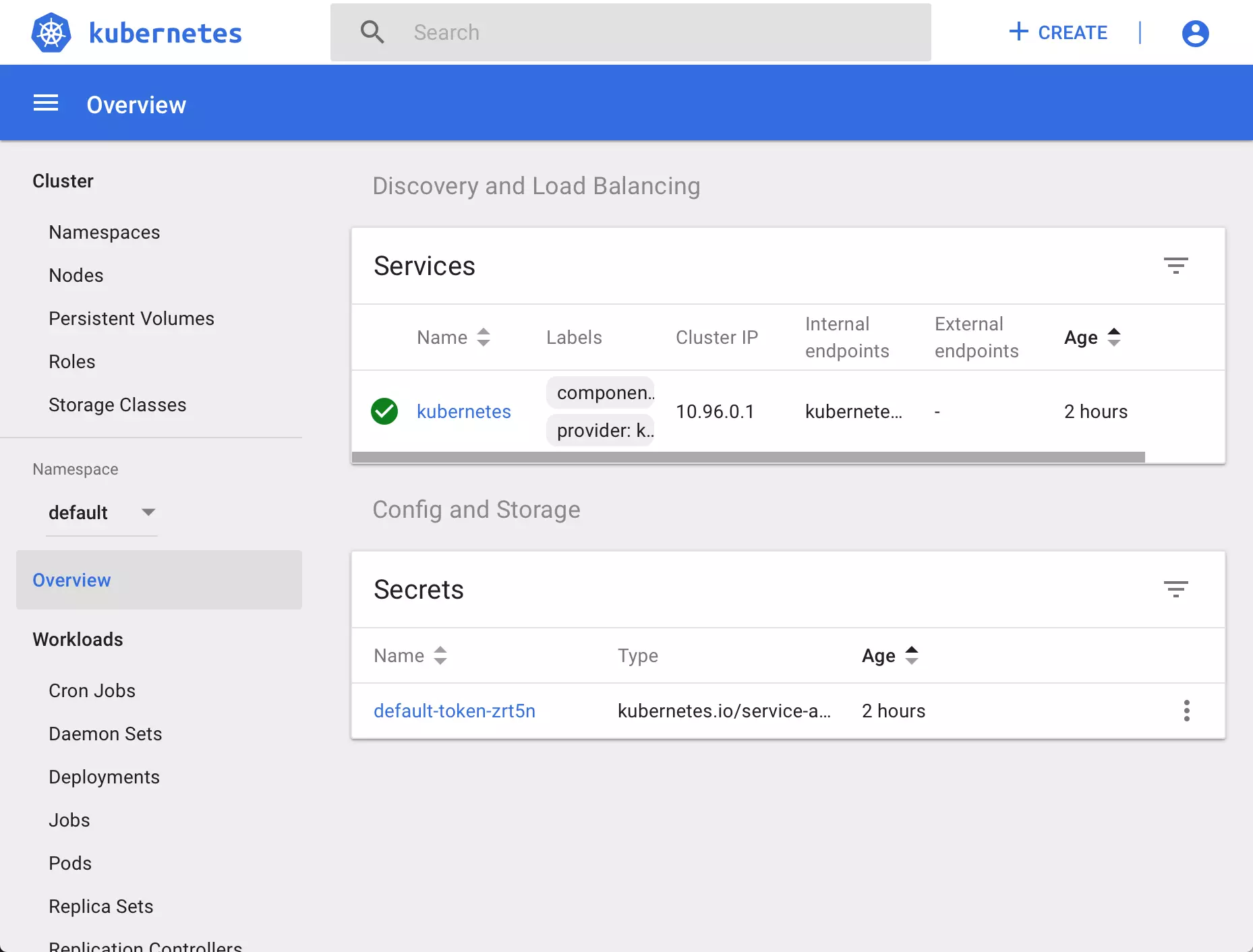The height and width of the screenshot is (952, 1253).
Task: Open the Services filter icon
Action: tap(1175, 266)
